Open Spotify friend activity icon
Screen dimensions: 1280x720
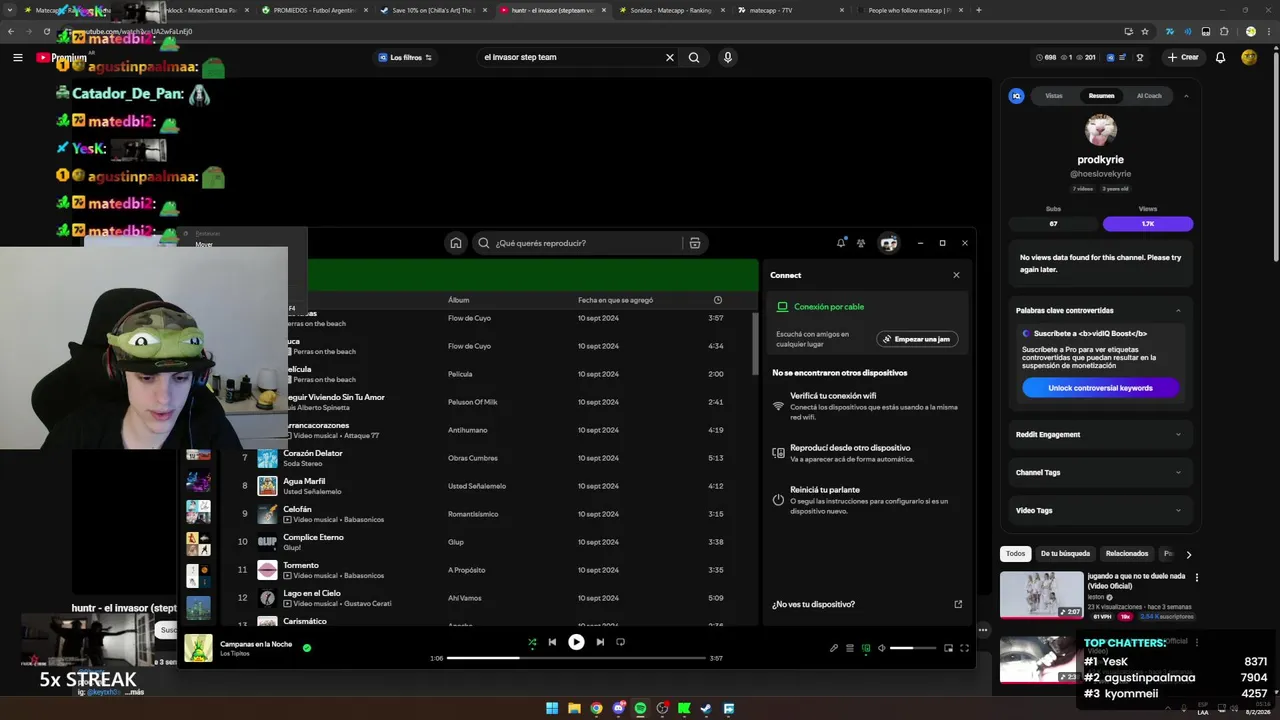coord(861,243)
